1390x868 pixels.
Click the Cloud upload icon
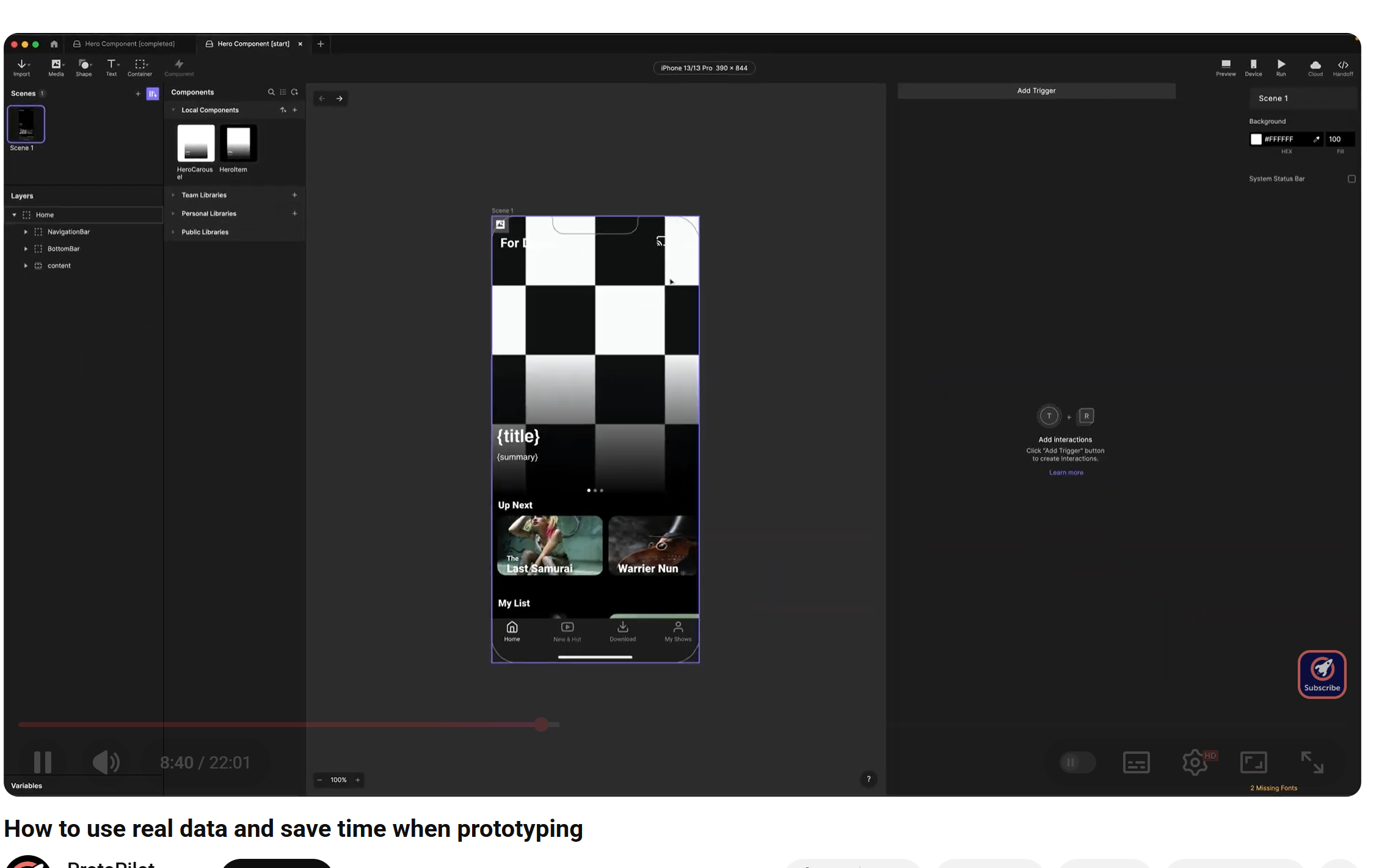coord(1315,65)
